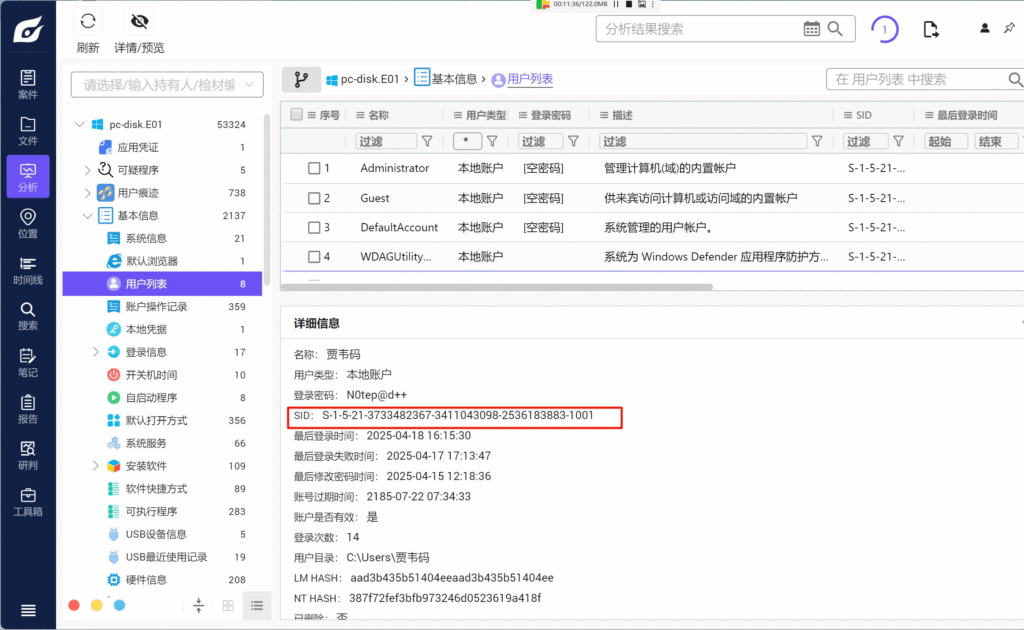
Task: Click the yellow color tag dot
Action: pos(97,605)
